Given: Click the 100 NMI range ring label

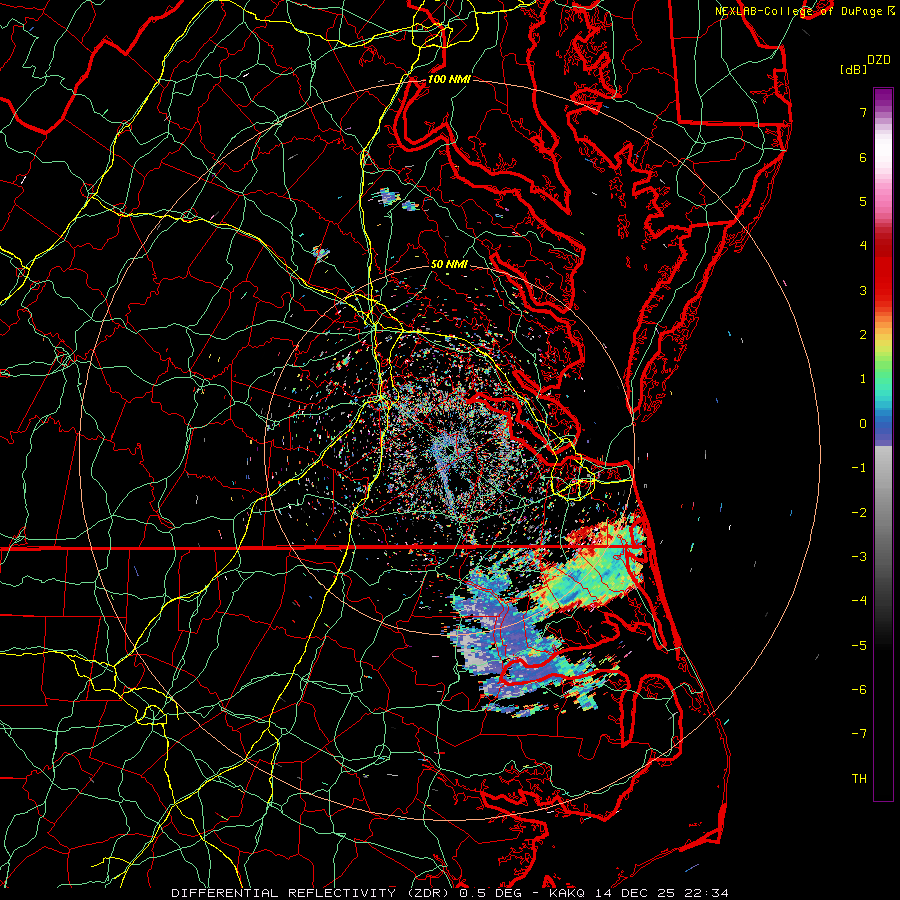Looking at the screenshot, I should (449, 79).
